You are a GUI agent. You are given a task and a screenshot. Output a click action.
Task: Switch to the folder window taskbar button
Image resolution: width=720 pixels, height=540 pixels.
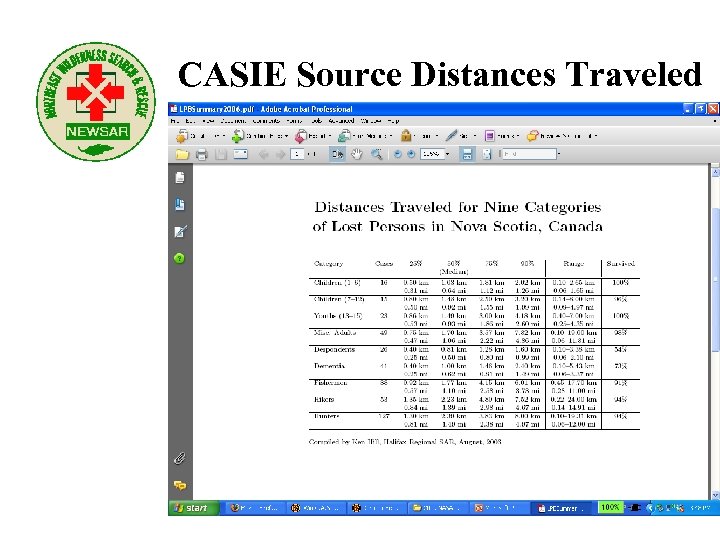pos(436,508)
